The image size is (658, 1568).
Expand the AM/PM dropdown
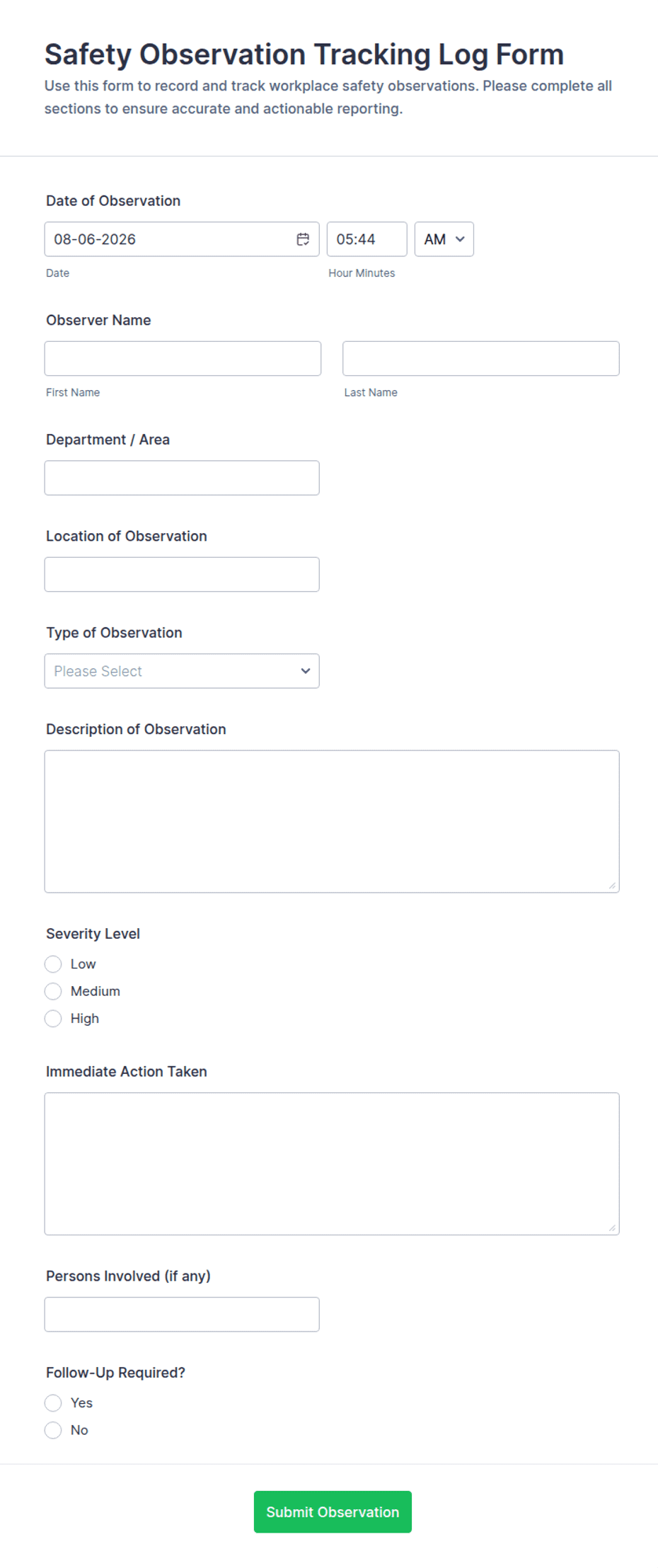click(444, 239)
